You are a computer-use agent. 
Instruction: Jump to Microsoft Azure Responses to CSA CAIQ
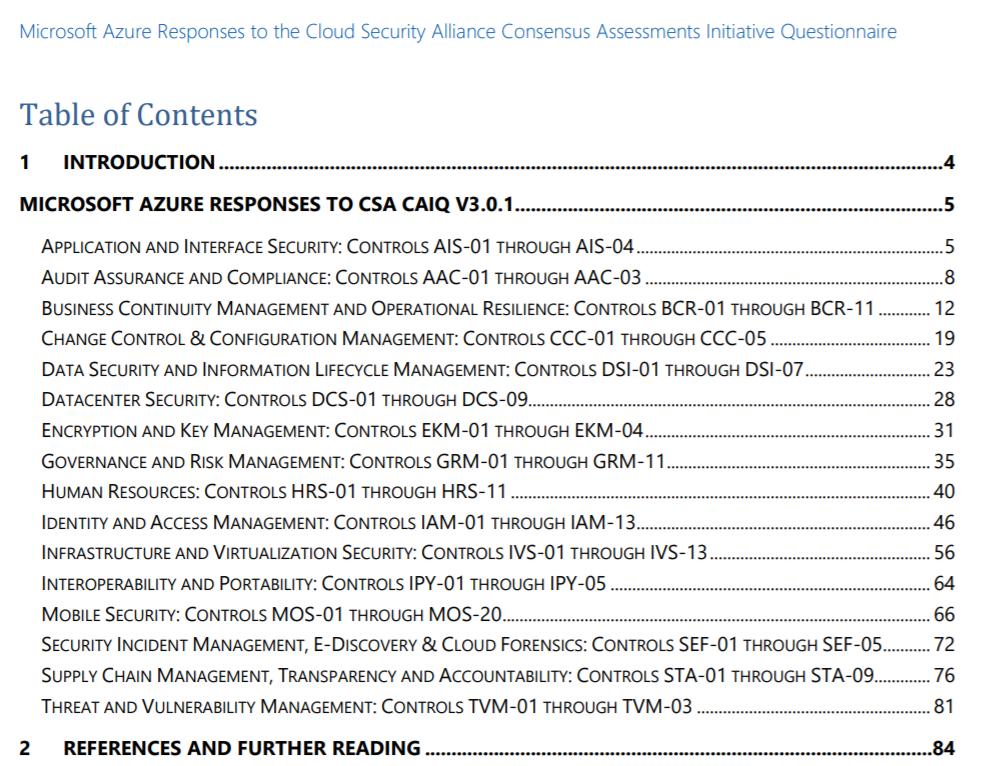pos(487,204)
